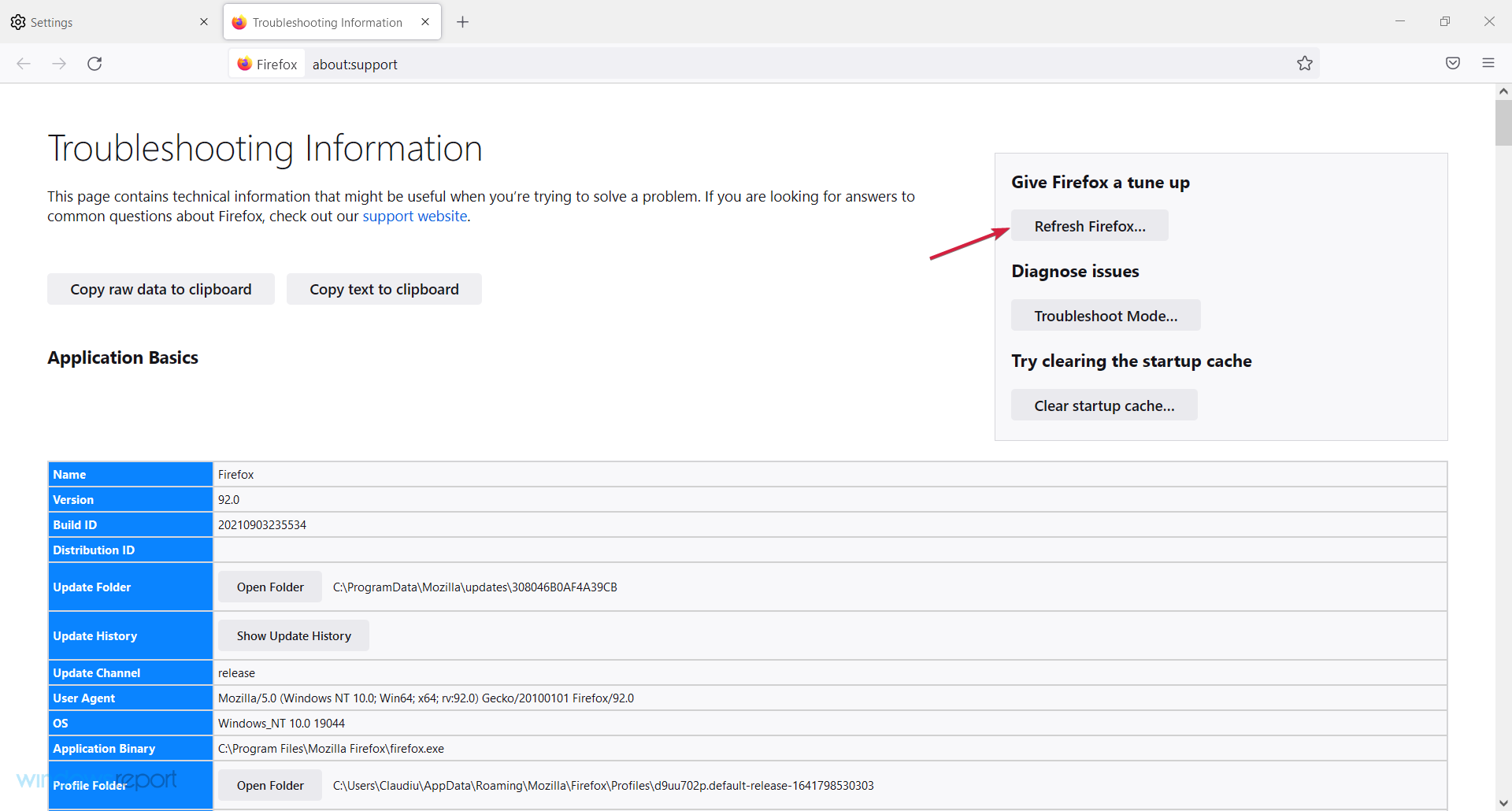Click the Diagnose issues heading
Image resolution: width=1512 pixels, height=811 pixels.
[1075, 271]
